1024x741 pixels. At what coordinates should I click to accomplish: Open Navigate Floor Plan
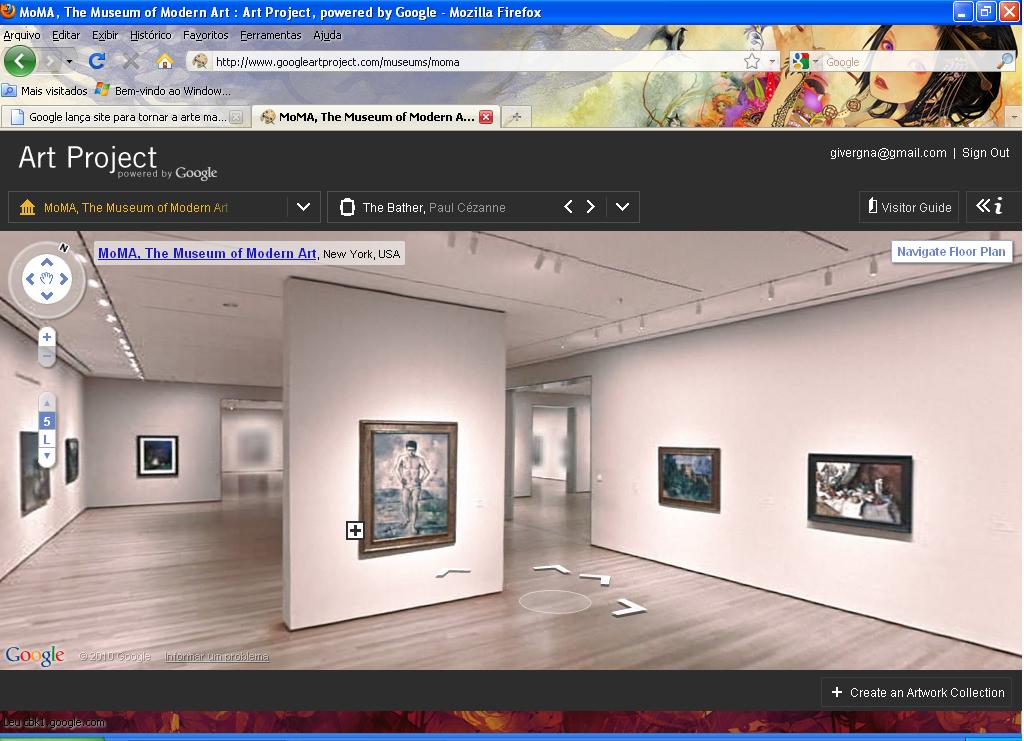951,251
